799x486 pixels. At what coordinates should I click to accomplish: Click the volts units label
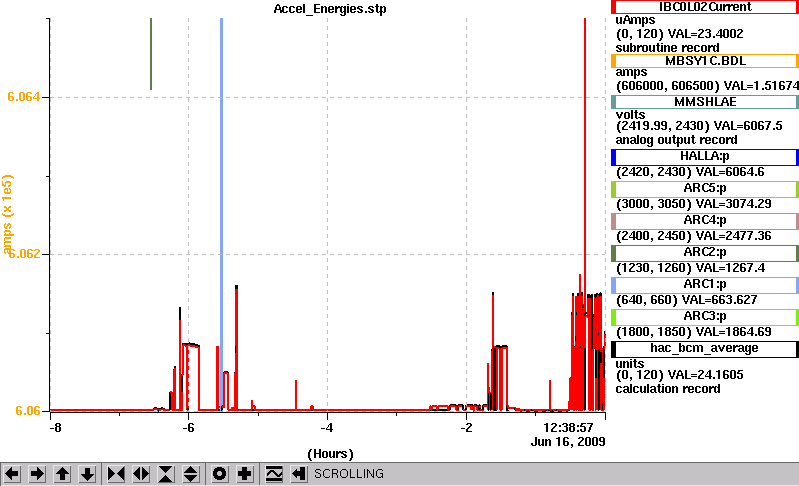point(630,114)
